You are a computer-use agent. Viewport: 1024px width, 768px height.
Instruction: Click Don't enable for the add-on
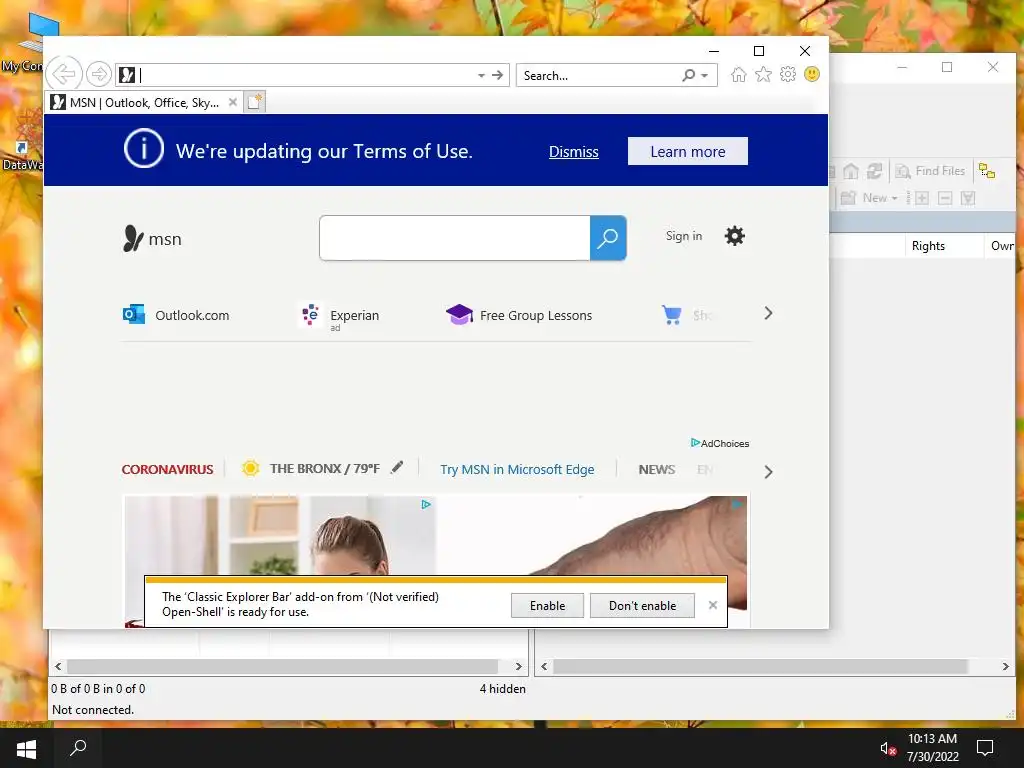[642, 605]
